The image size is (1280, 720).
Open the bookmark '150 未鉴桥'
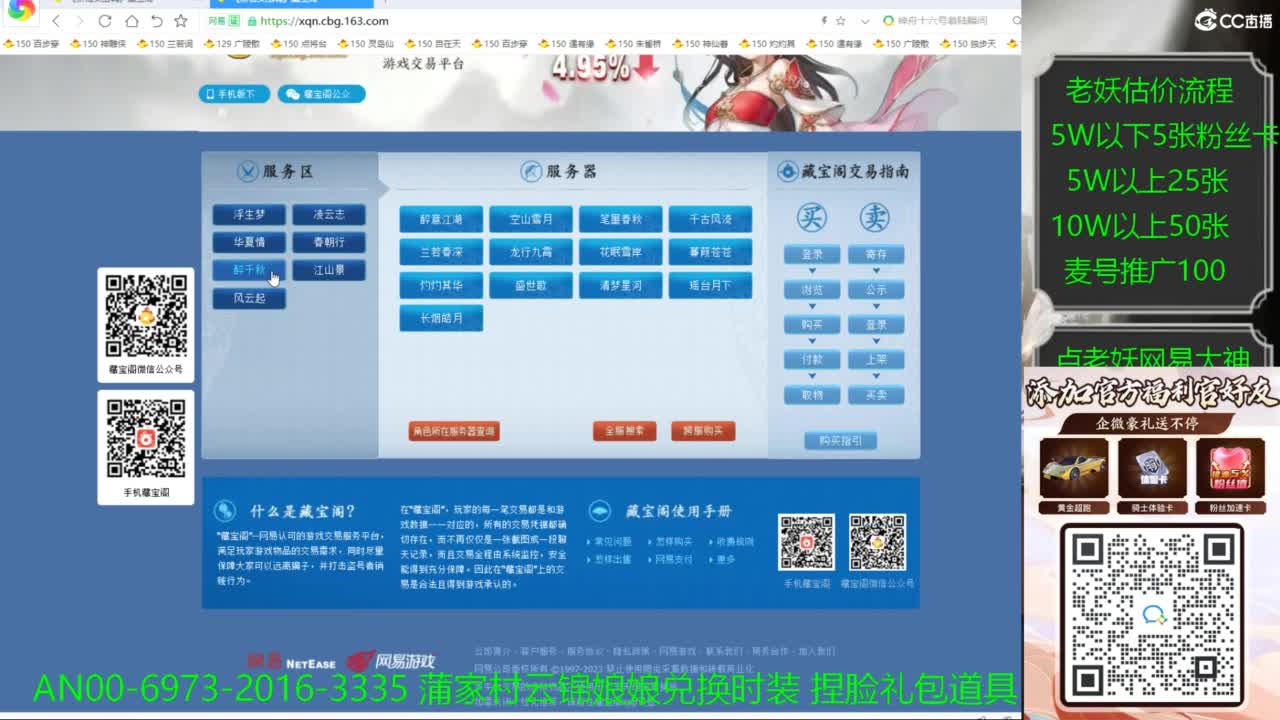[634, 44]
